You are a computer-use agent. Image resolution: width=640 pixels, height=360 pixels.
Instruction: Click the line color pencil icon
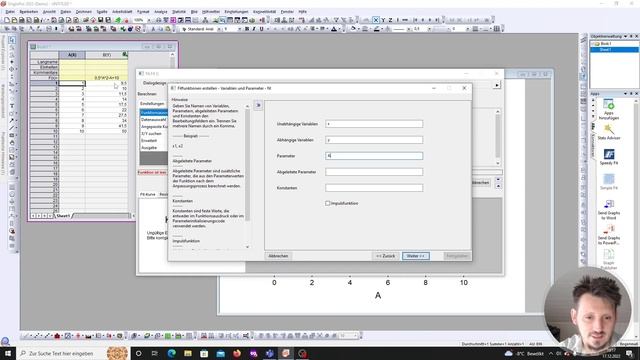coord(376,29)
